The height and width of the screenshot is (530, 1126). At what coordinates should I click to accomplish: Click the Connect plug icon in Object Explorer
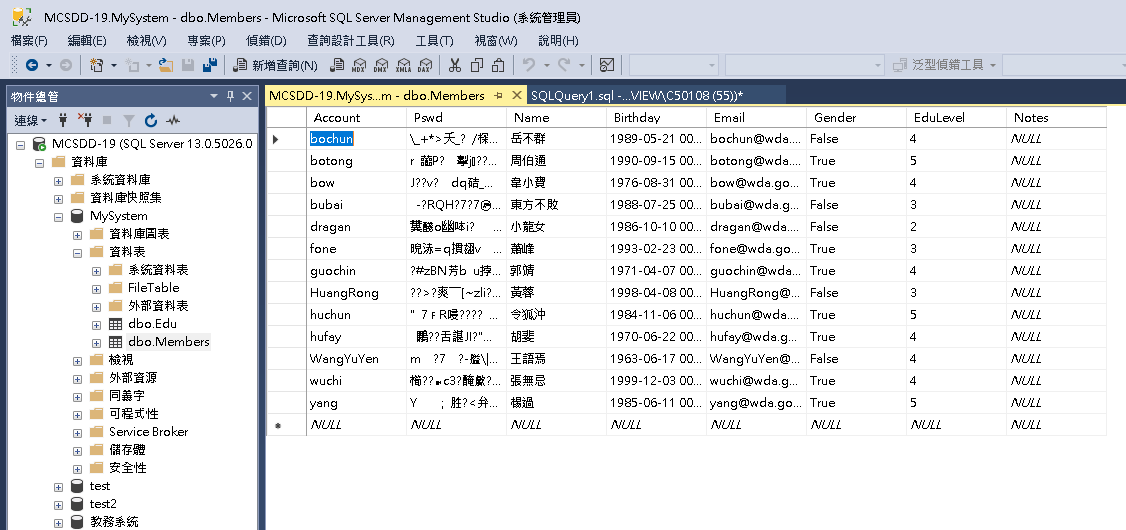[62, 120]
